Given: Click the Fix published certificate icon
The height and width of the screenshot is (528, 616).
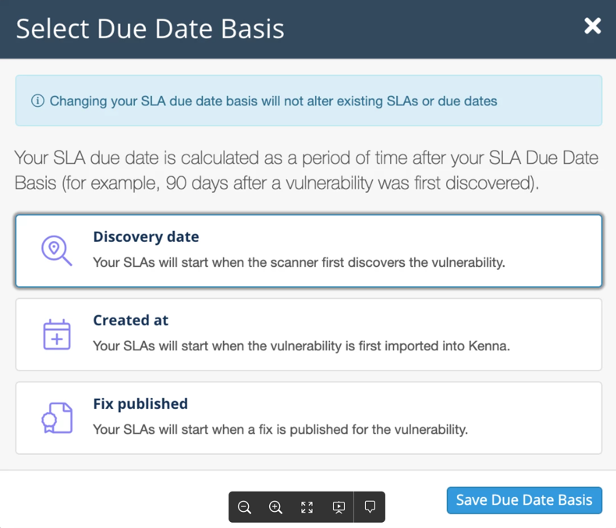Looking at the screenshot, I should [56, 417].
